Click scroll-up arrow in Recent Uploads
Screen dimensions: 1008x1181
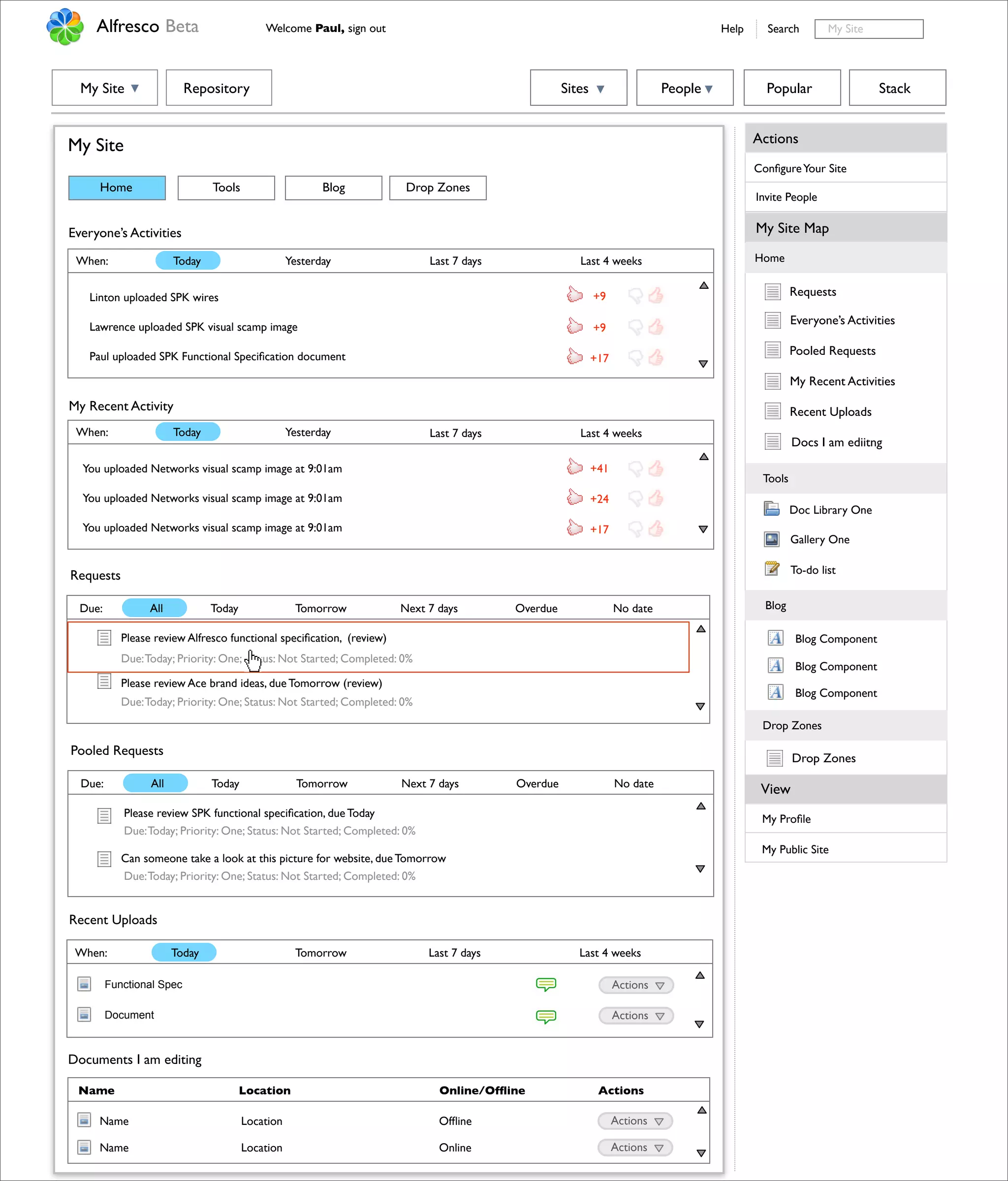700,975
